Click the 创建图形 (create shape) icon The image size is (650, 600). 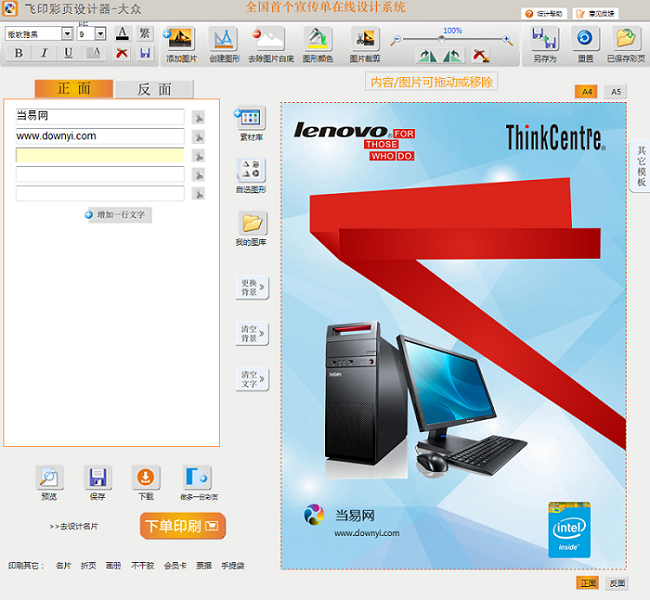(223, 40)
